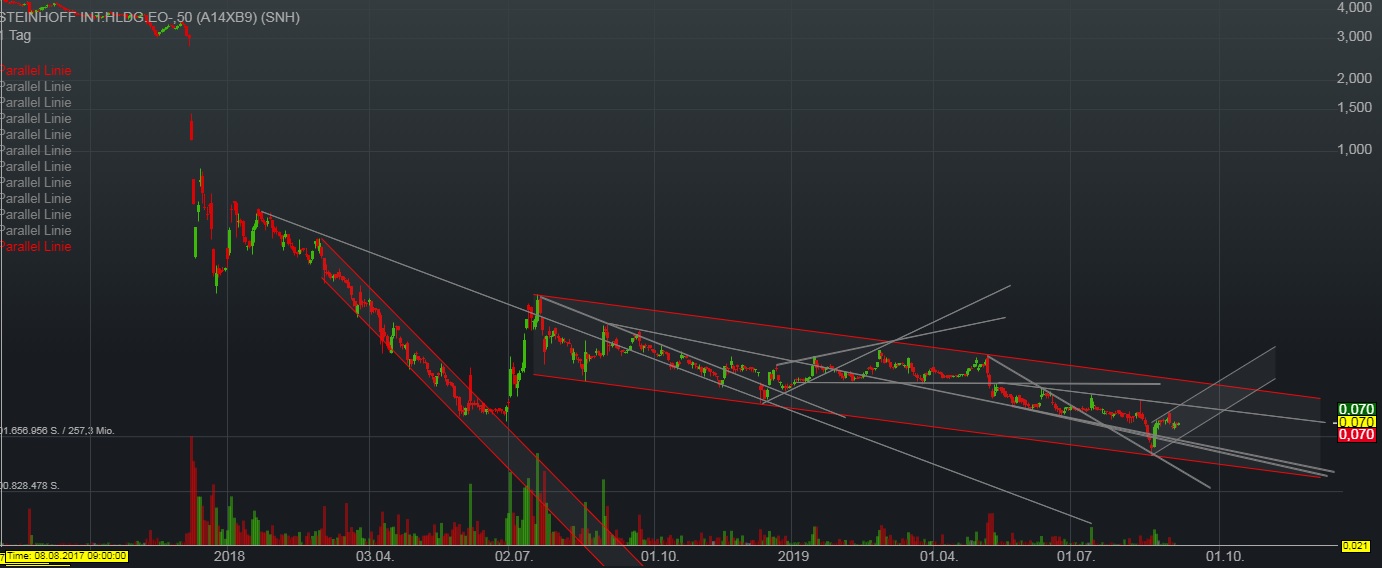Viewport: 1382px width, 568px height.
Task: Click the red 0,070 price tag
Action: [x=1356, y=435]
